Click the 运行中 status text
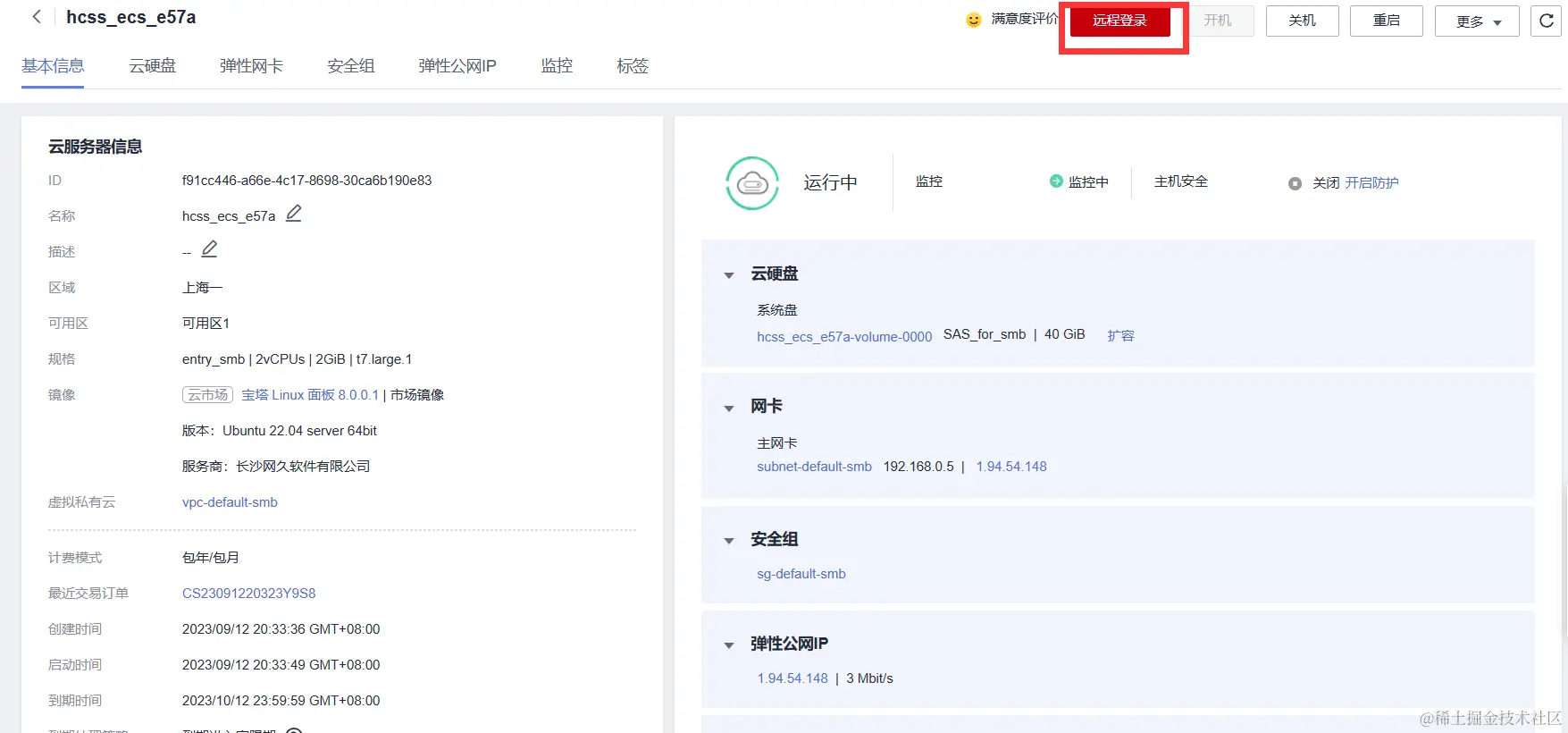This screenshot has width=1568, height=733. pyautogui.click(x=830, y=183)
